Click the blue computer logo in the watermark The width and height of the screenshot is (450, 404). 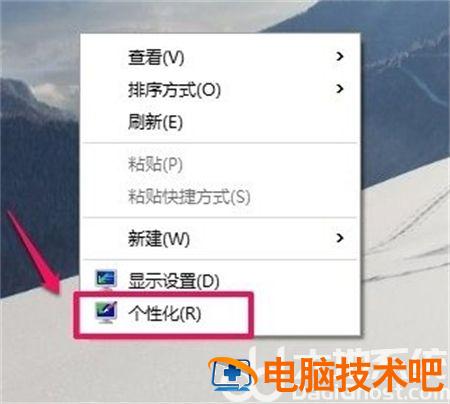click(x=231, y=374)
